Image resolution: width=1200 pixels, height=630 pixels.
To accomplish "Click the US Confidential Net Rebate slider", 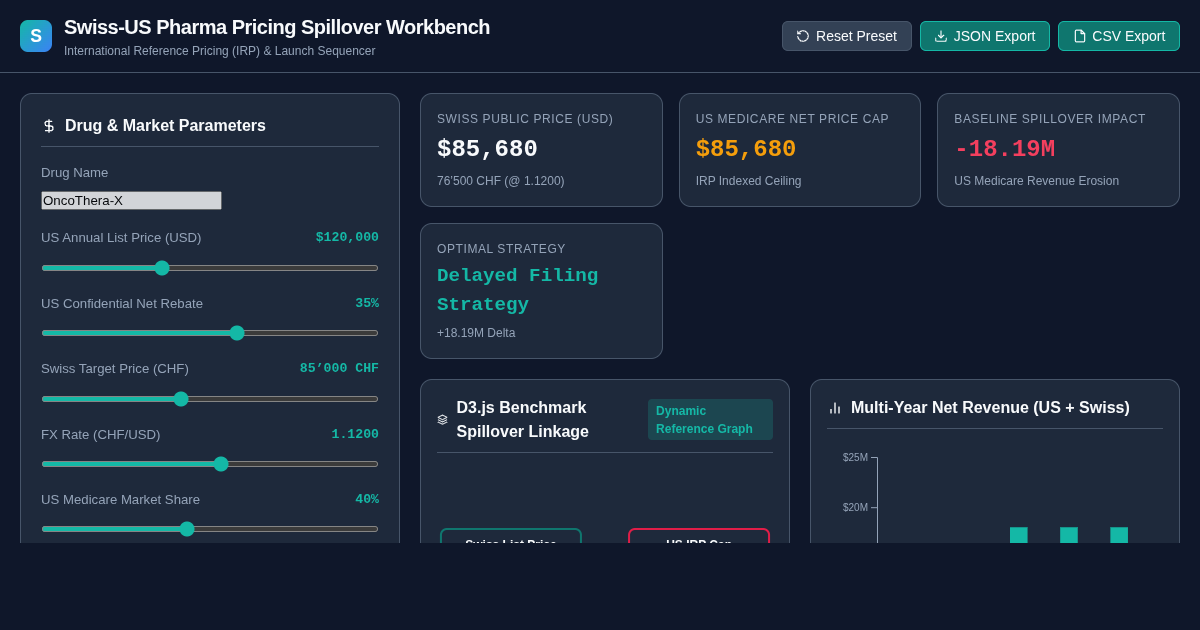I will pos(210,333).
